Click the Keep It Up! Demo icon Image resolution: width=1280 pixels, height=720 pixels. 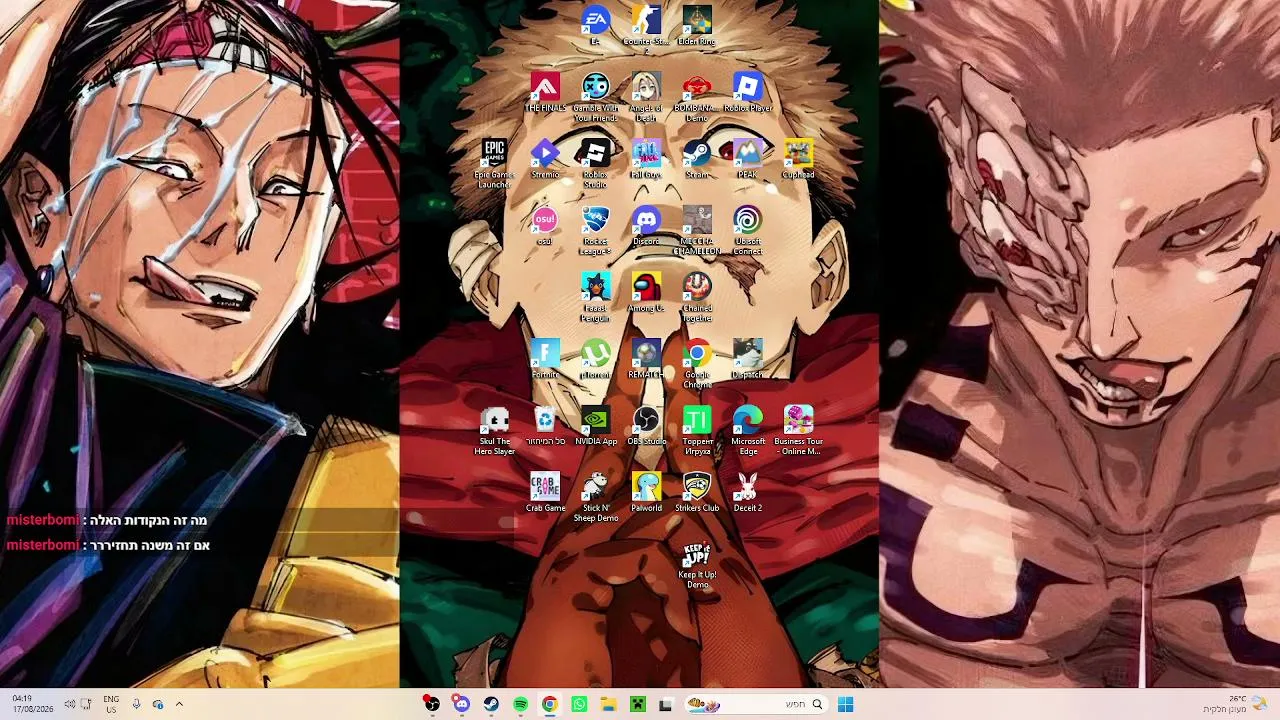pos(697,565)
